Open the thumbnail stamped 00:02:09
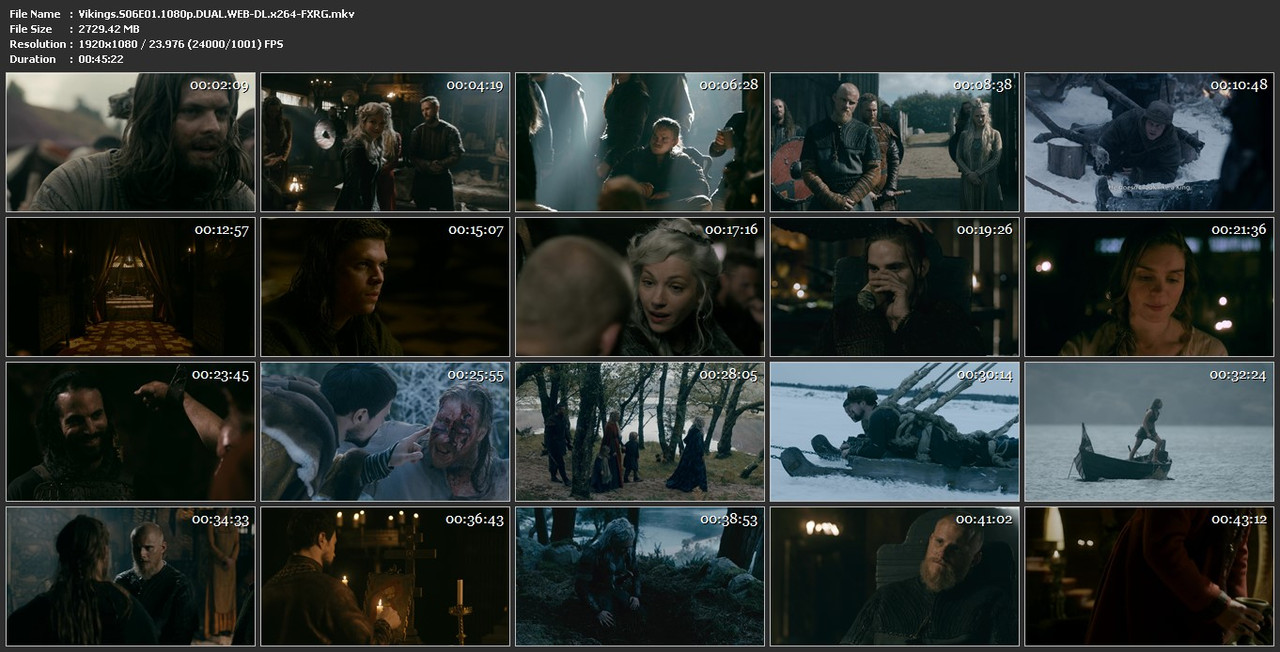Image resolution: width=1280 pixels, height=652 pixels. [131, 142]
